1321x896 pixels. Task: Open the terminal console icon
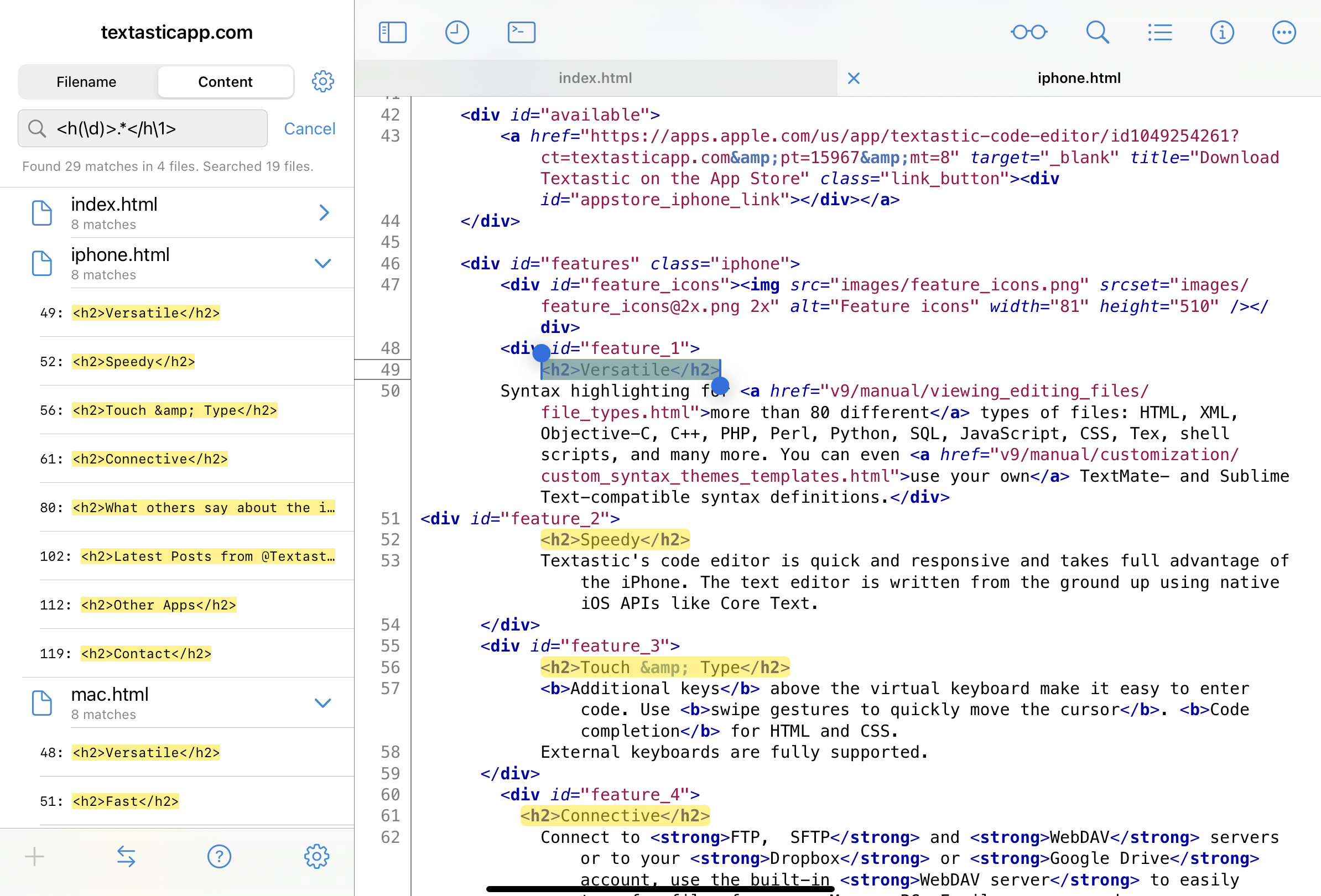point(521,33)
